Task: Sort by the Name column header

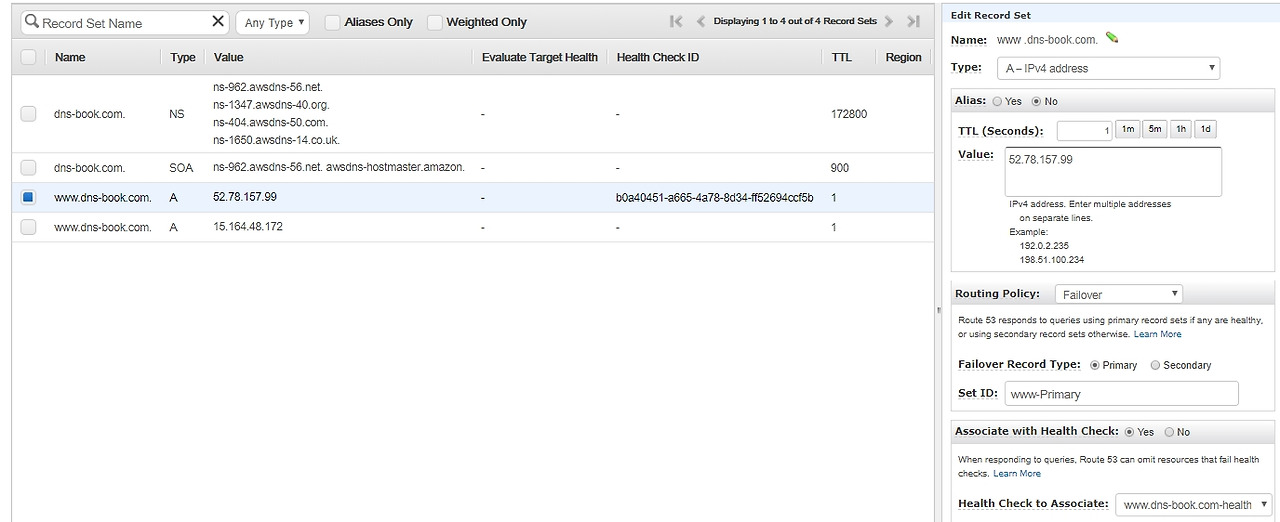Action: pos(70,57)
